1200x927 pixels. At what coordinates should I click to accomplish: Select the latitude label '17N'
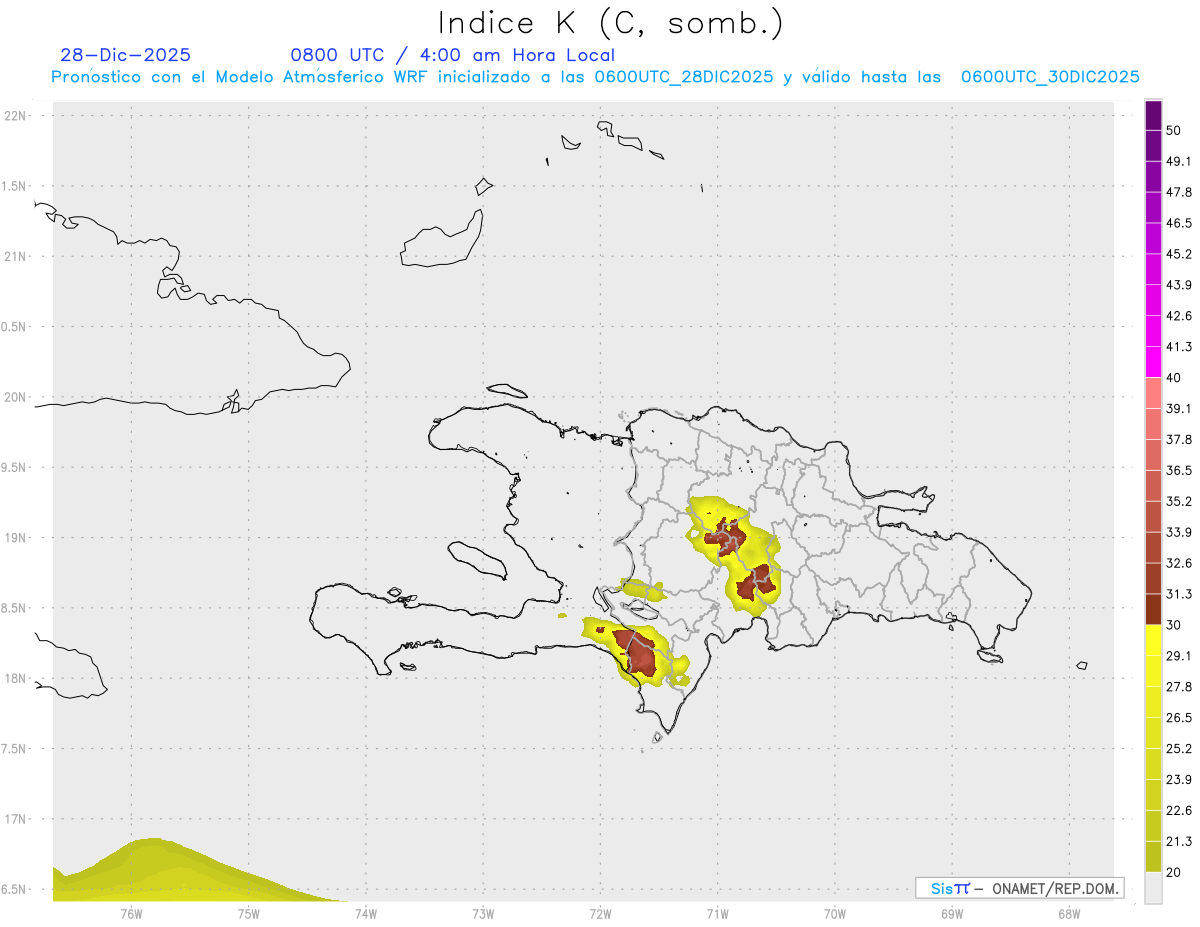pos(16,819)
